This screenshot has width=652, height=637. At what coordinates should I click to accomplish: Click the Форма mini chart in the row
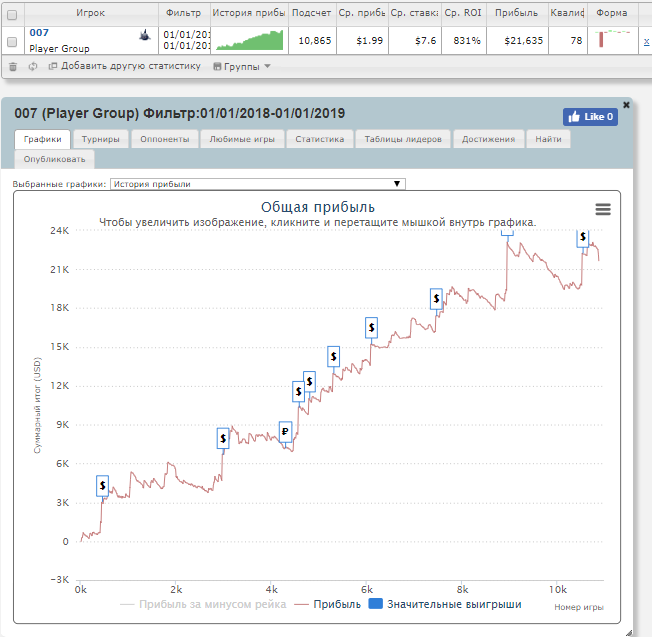612,38
